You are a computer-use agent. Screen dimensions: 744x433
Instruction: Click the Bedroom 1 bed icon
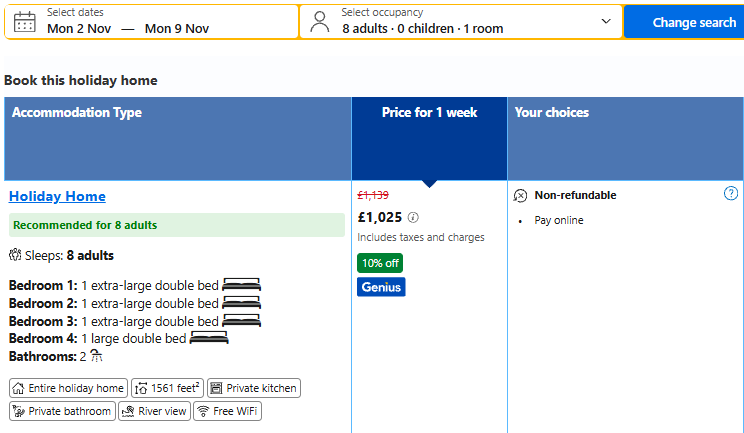242,285
